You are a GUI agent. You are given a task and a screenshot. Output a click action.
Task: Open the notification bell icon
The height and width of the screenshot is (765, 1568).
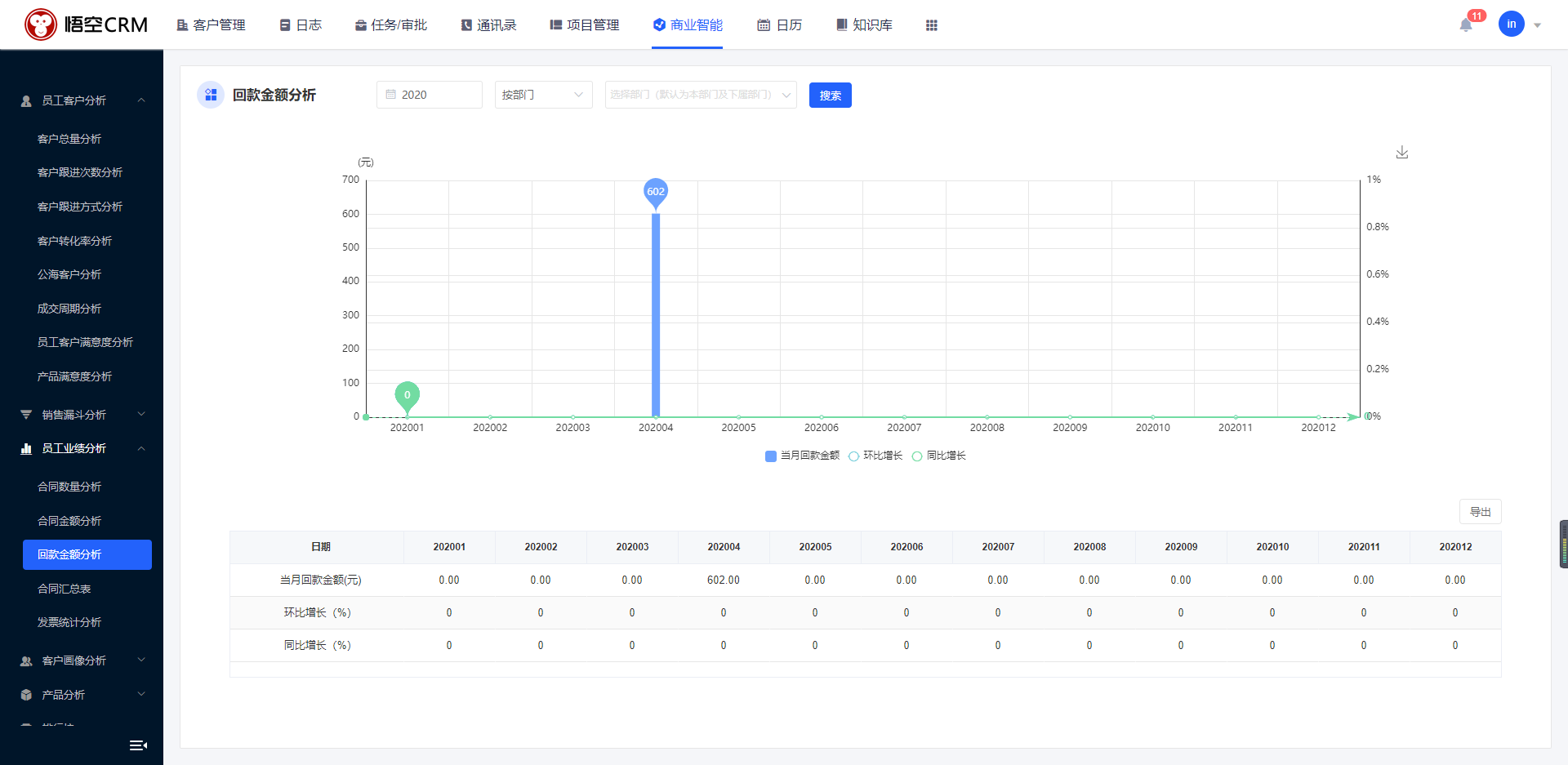pos(1466,25)
